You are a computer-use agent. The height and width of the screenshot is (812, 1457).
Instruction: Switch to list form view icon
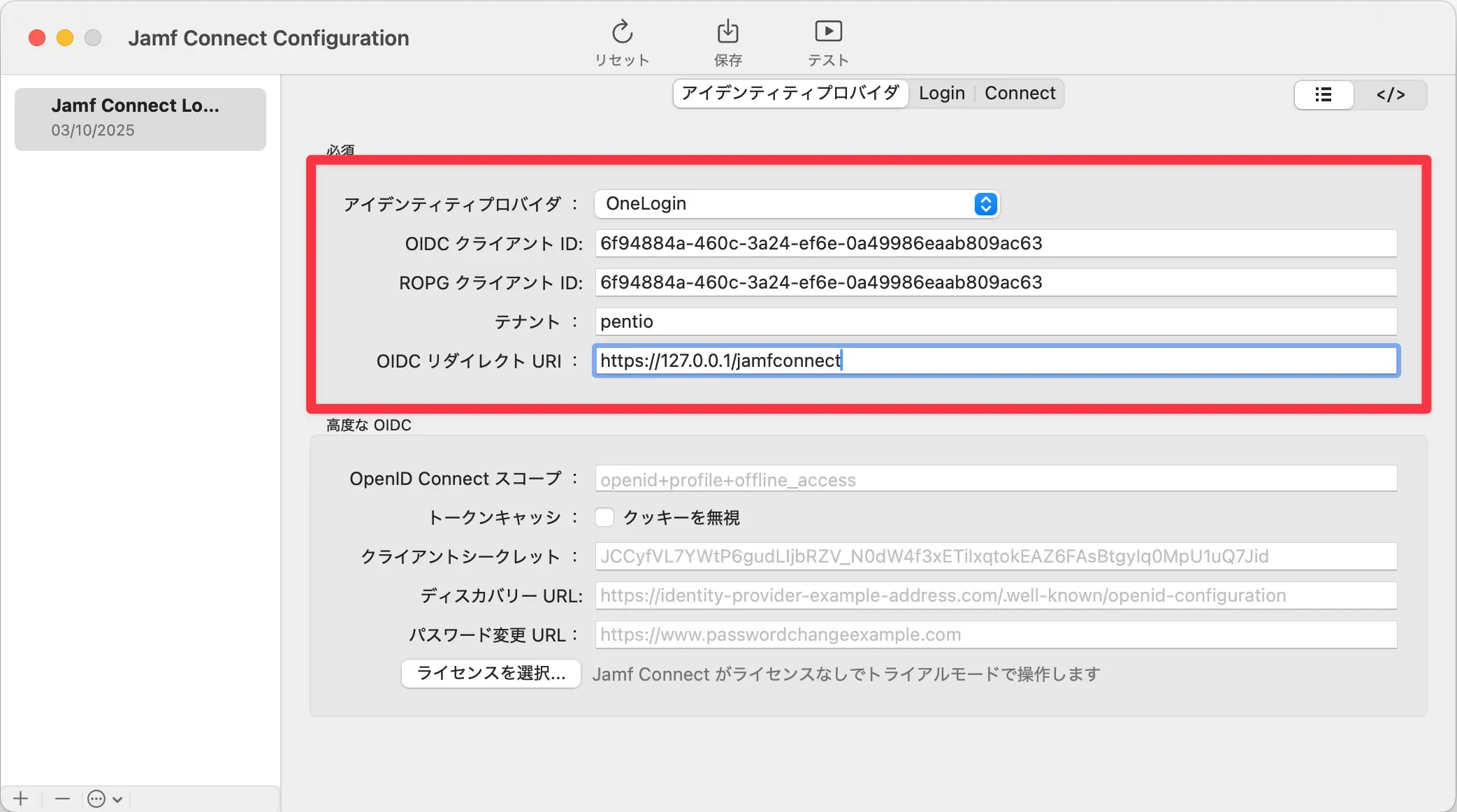click(1324, 94)
